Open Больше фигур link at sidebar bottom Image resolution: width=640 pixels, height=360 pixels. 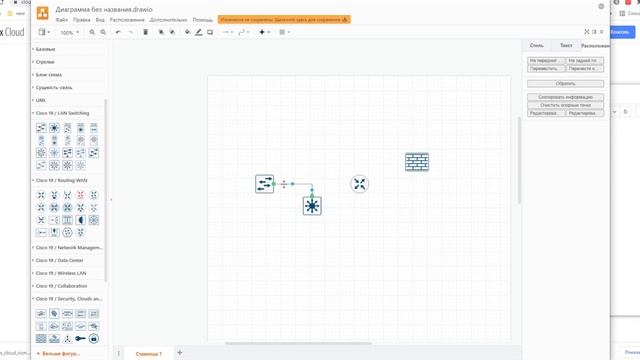point(58,353)
